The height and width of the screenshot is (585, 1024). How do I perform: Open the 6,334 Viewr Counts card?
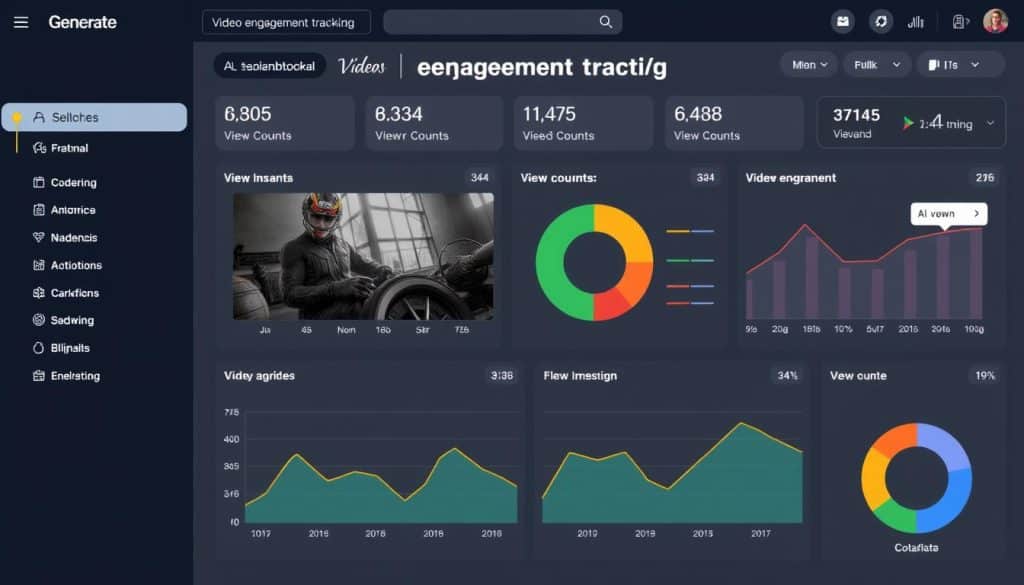pos(434,123)
